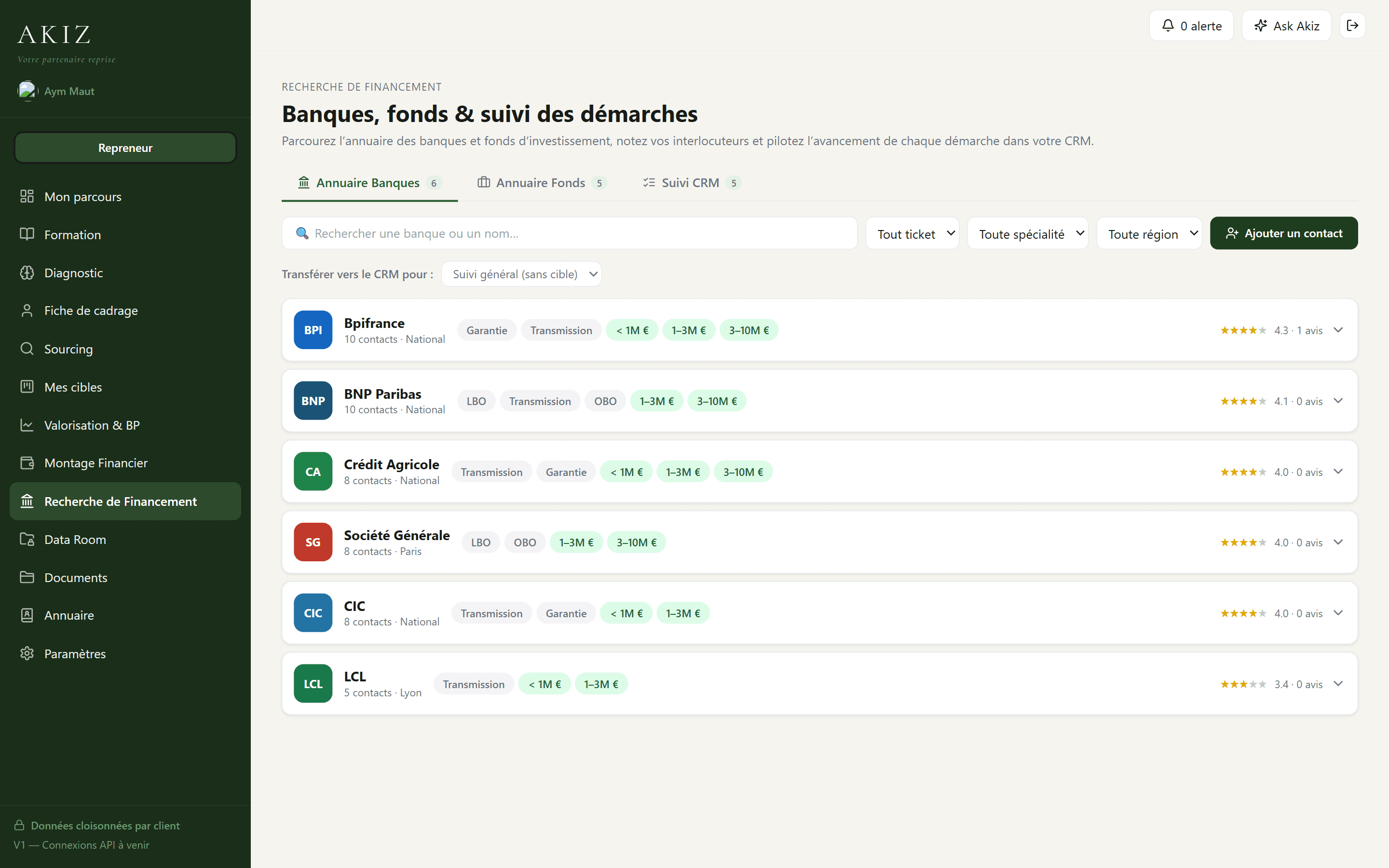Click the logout icon in top bar
The width and height of the screenshot is (1389, 868).
click(x=1352, y=25)
